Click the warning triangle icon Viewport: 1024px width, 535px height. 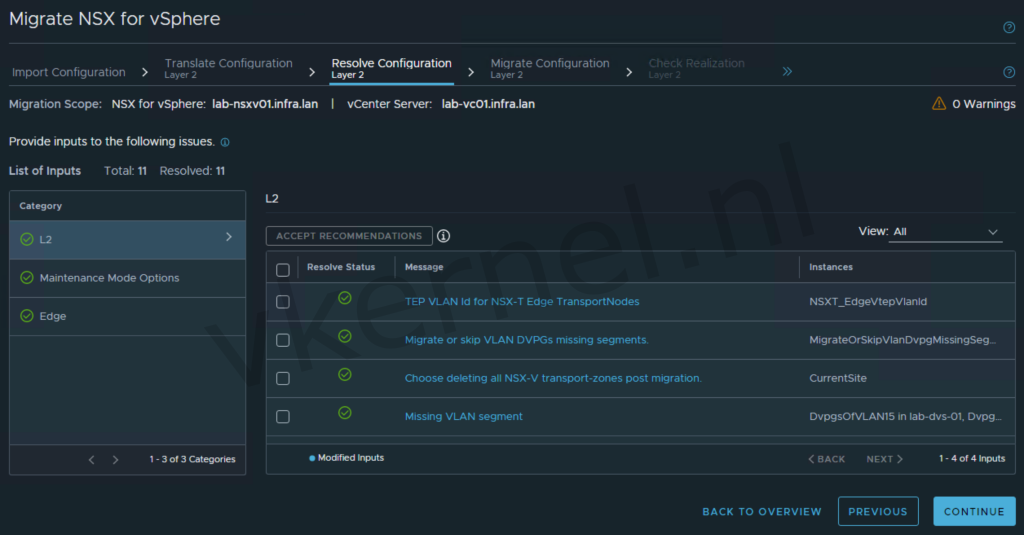[938, 103]
